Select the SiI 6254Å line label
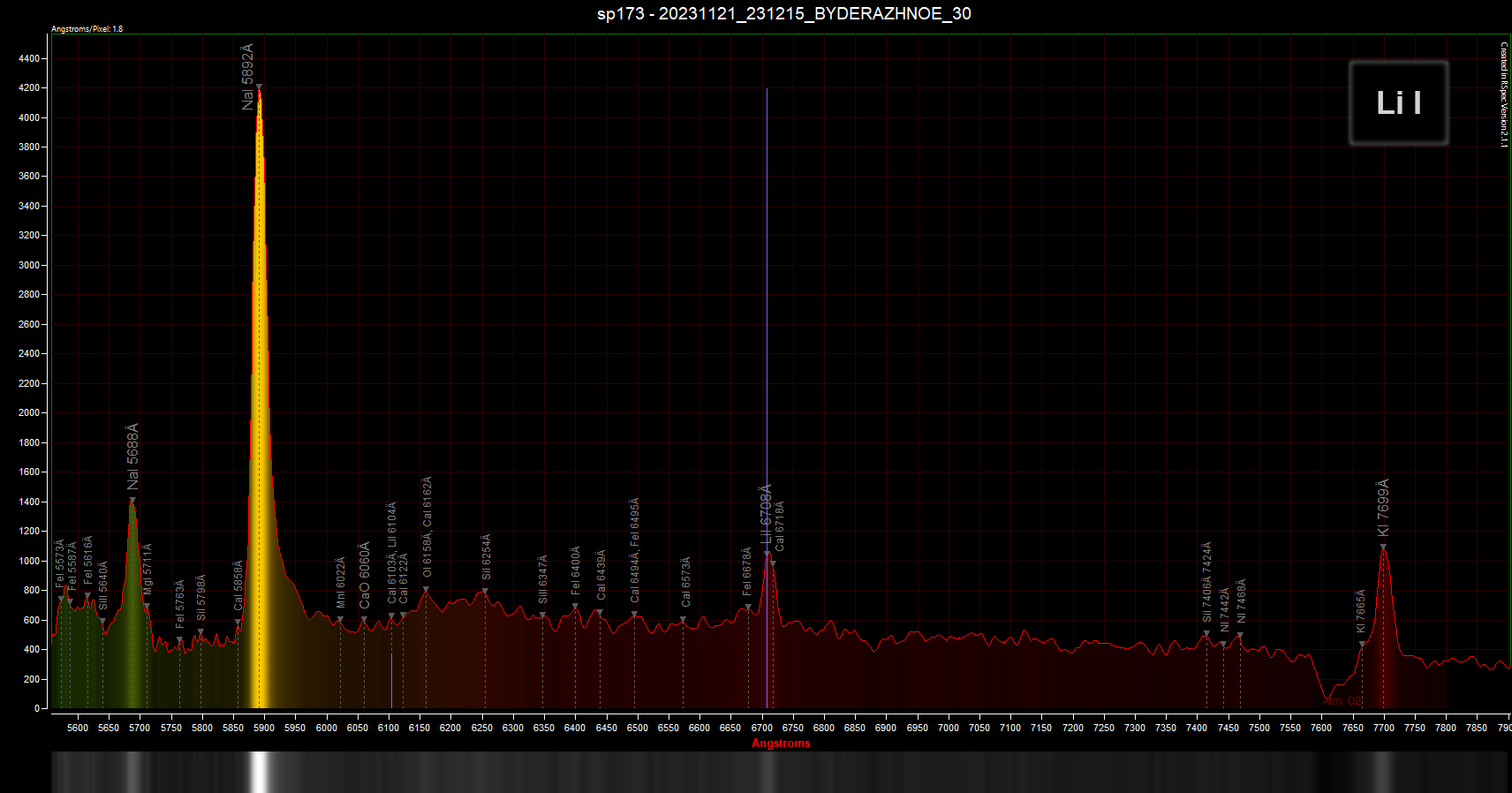Viewport: 1512px width, 793px height. coord(487,556)
